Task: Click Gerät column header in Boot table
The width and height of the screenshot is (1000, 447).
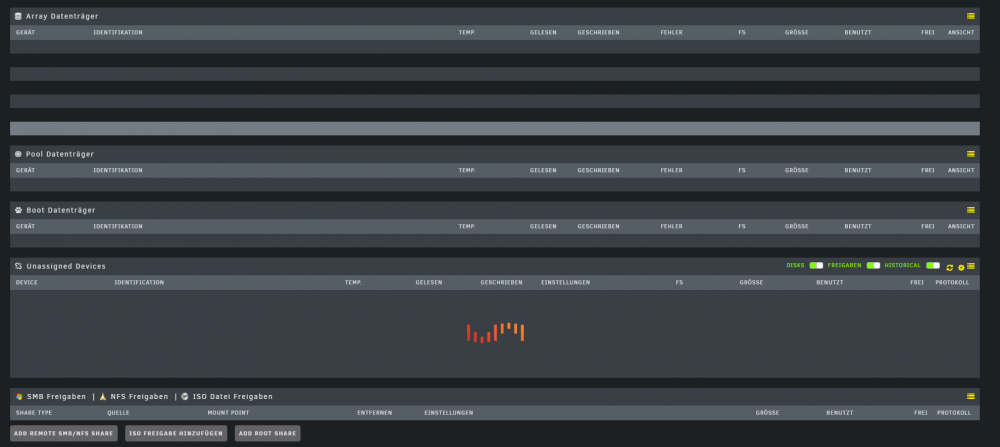Action: pos(26,226)
